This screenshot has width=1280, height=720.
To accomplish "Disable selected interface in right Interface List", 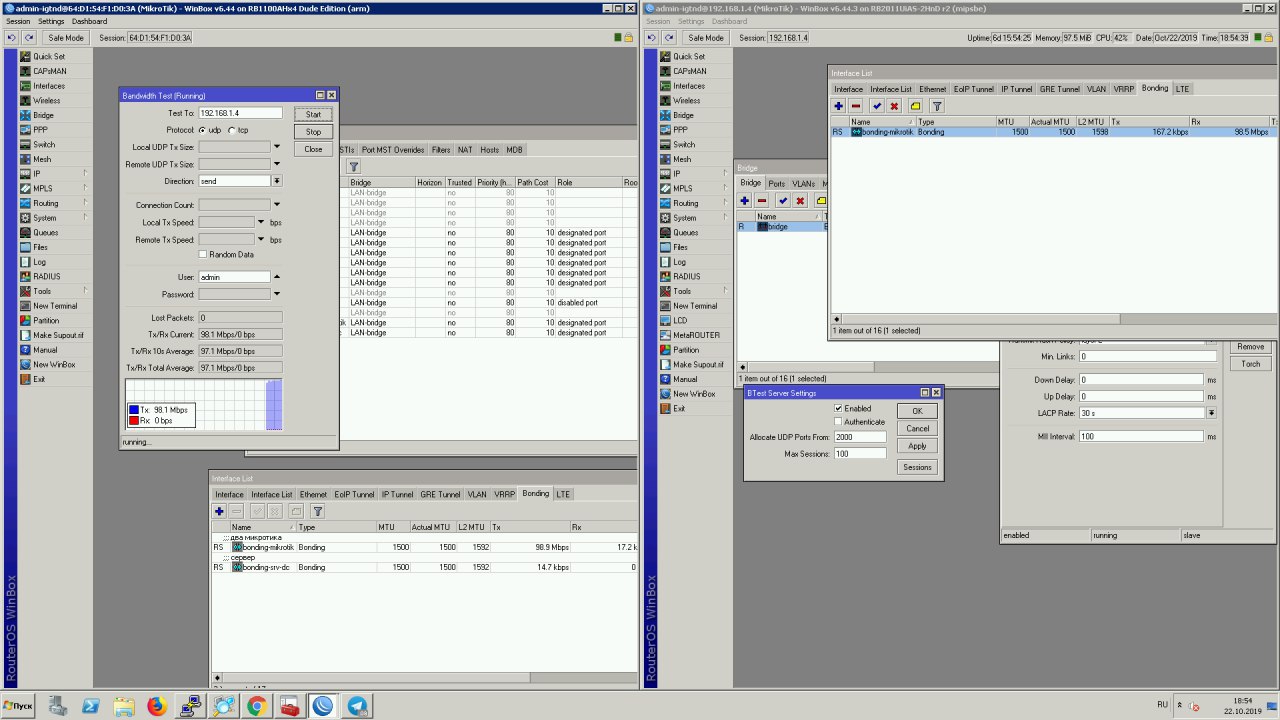I will [x=894, y=106].
